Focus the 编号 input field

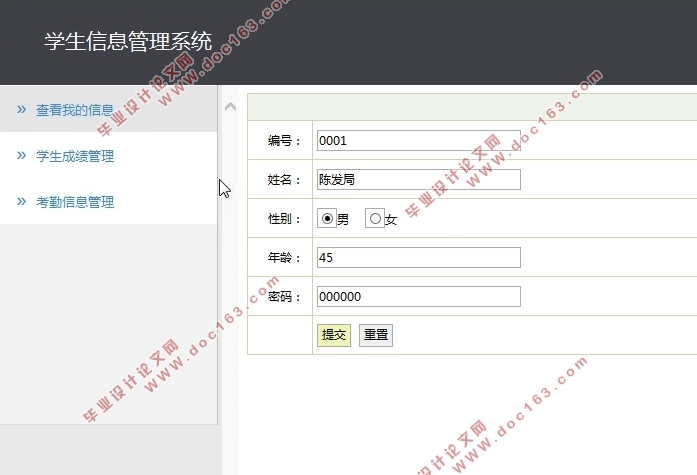[419, 140]
